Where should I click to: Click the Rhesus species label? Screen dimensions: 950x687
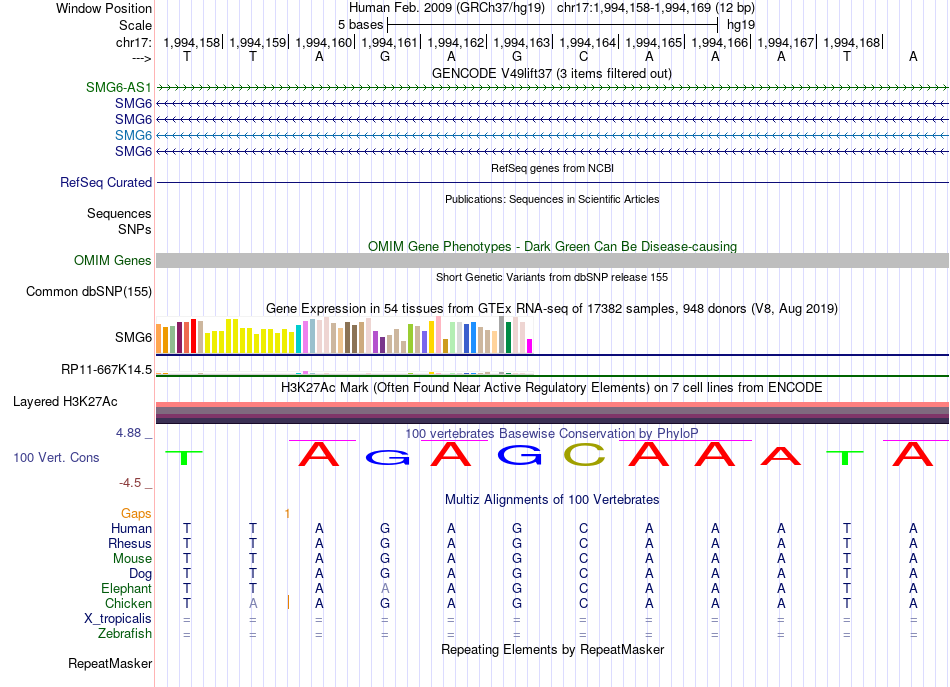tap(130, 543)
